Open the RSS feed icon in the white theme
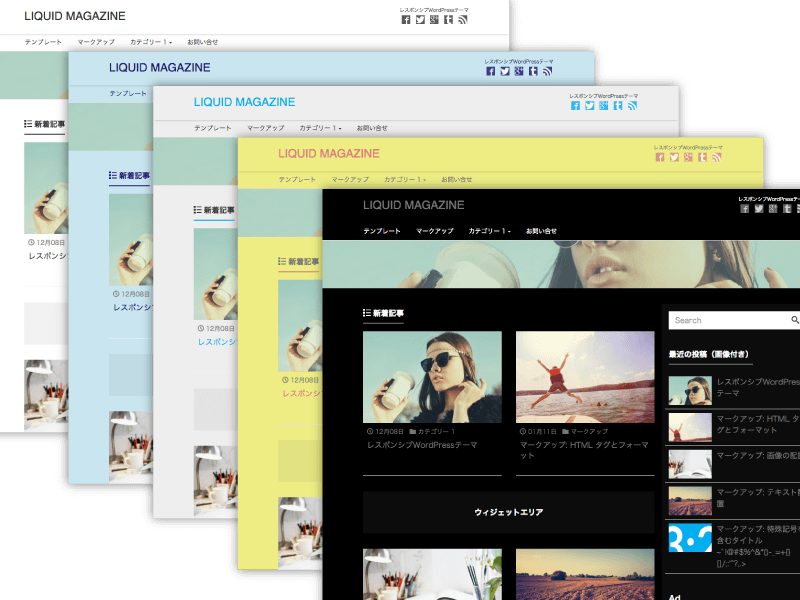Viewport: 800px width, 600px height. (463, 20)
